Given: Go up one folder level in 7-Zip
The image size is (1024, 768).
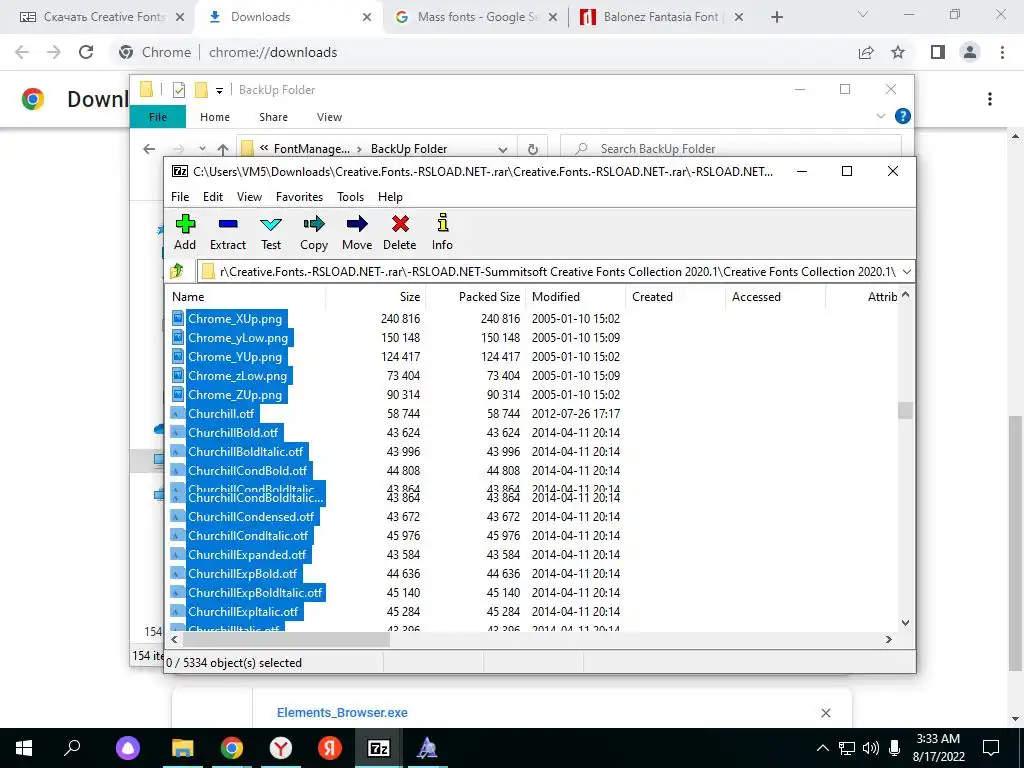Looking at the screenshot, I should click(x=177, y=271).
